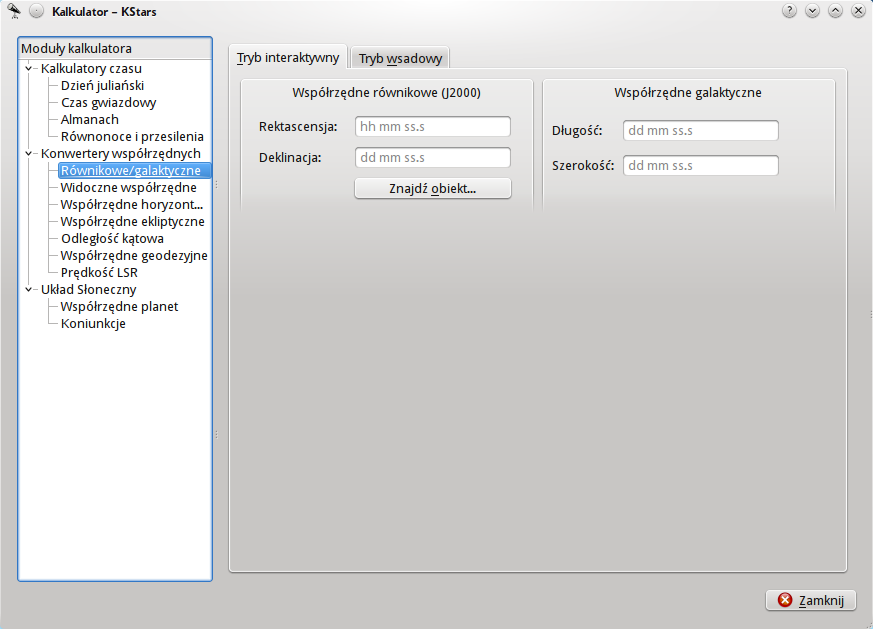This screenshot has height=629, width=873.
Task: Click the round pin button in title bar
Action: click(36, 11)
